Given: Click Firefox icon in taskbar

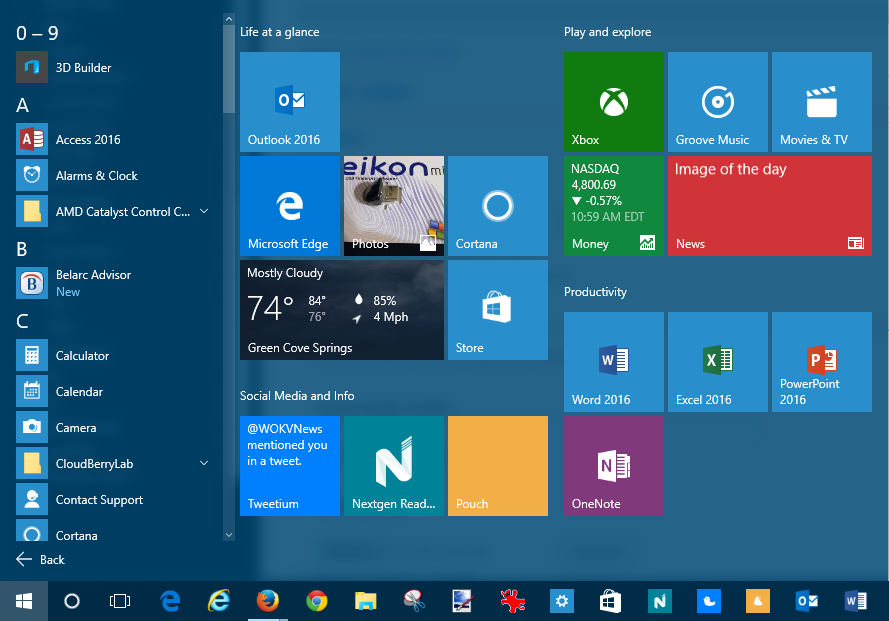Looking at the screenshot, I should pyautogui.click(x=267, y=601).
